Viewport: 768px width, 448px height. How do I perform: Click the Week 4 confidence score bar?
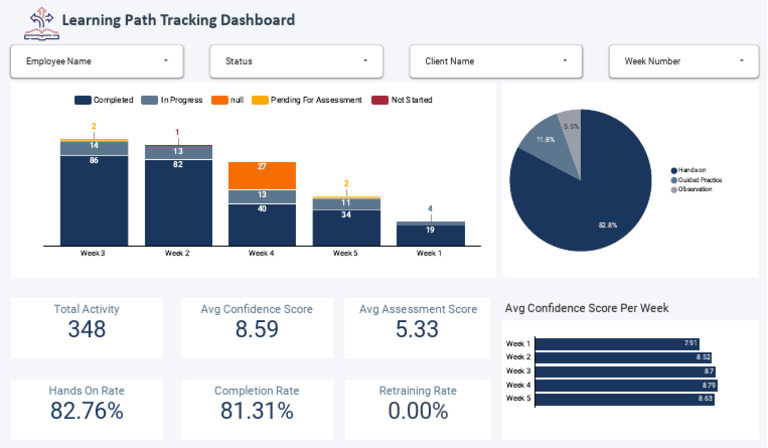point(626,385)
